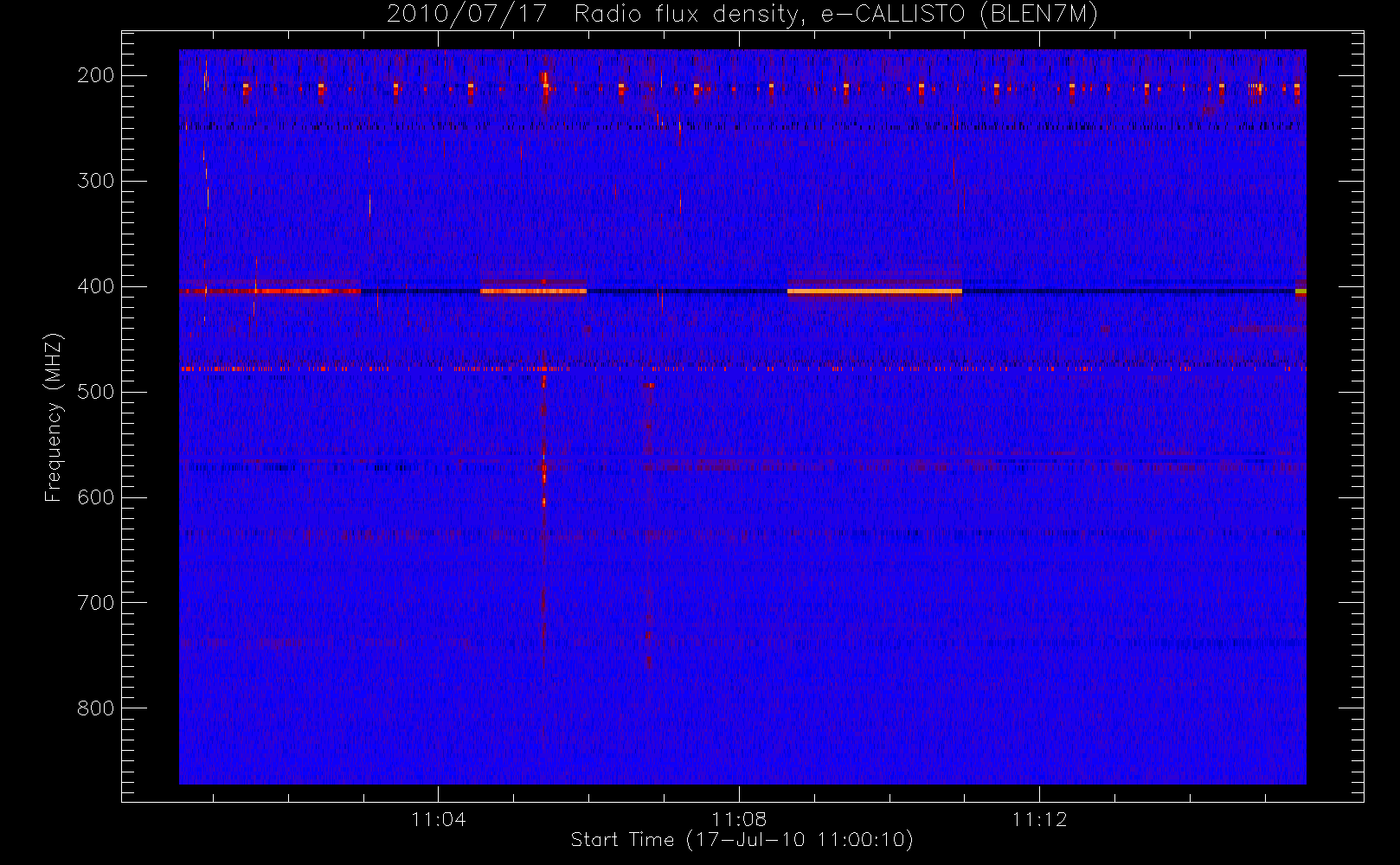Click the red emission band at 400 MHz near 11:01
Image resolution: width=1400 pixels, height=865 pixels.
point(270,292)
